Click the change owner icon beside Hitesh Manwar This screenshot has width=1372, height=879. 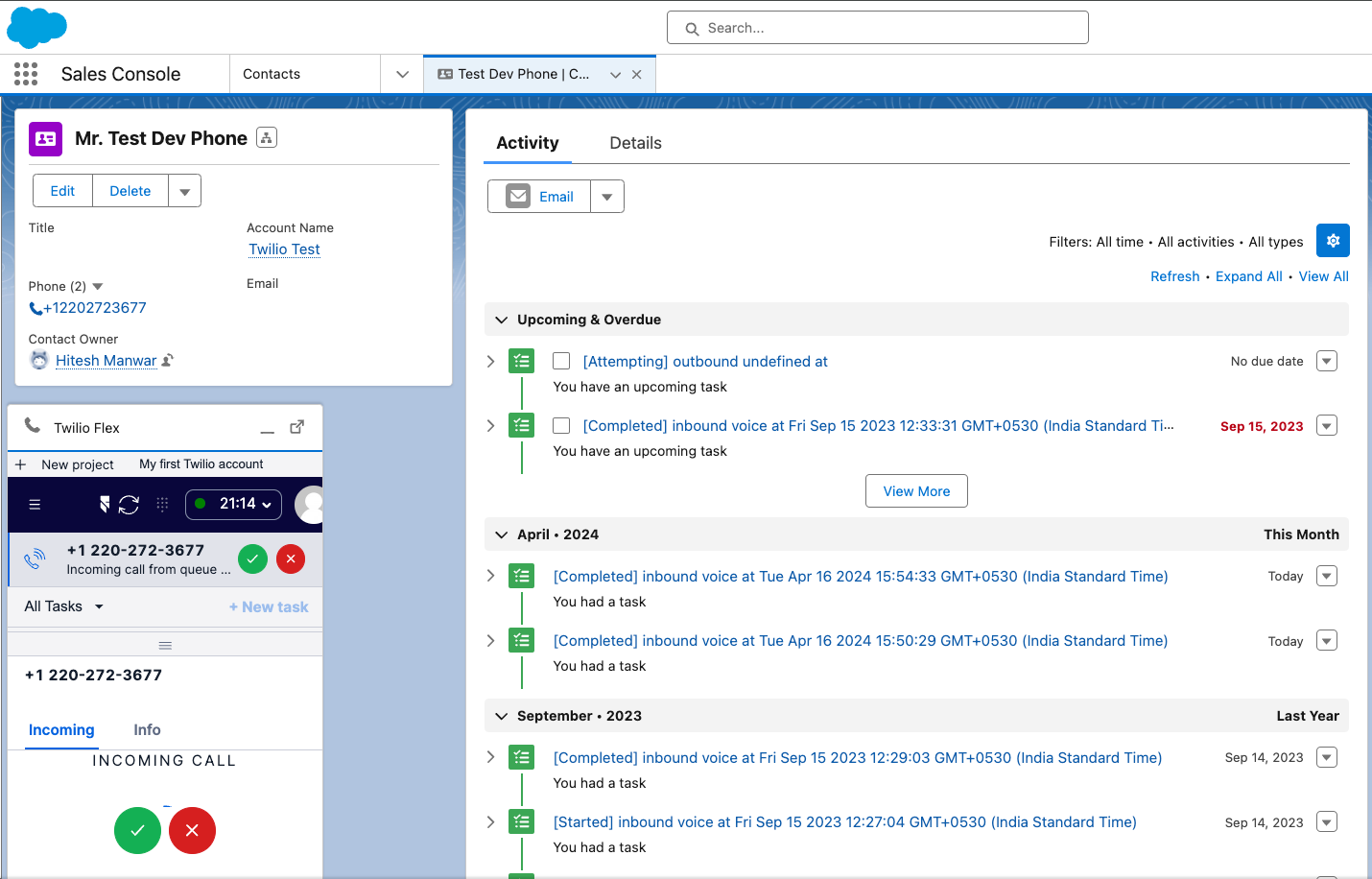[167, 361]
